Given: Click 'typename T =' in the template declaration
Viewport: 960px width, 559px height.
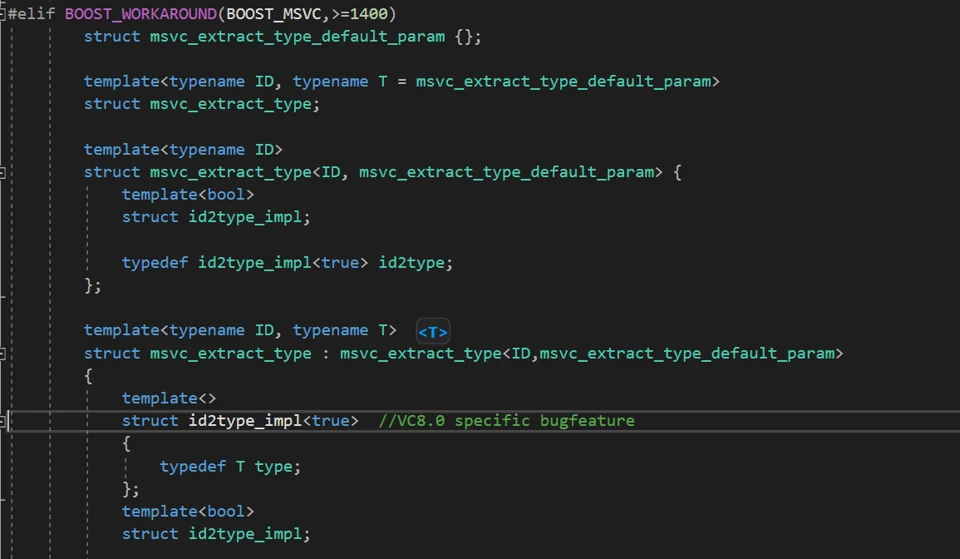Looking at the screenshot, I should click(x=350, y=81).
